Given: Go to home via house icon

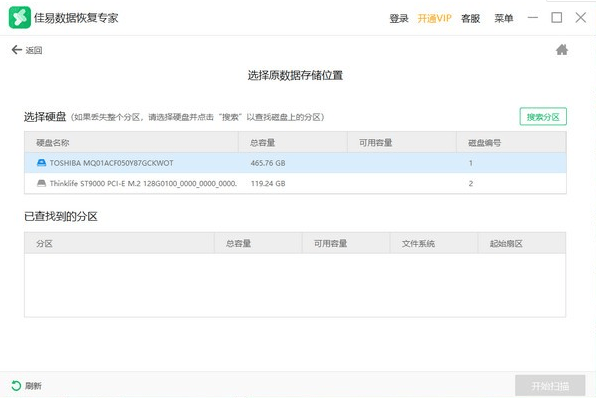Looking at the screenshot, I should tap(562, 50).
